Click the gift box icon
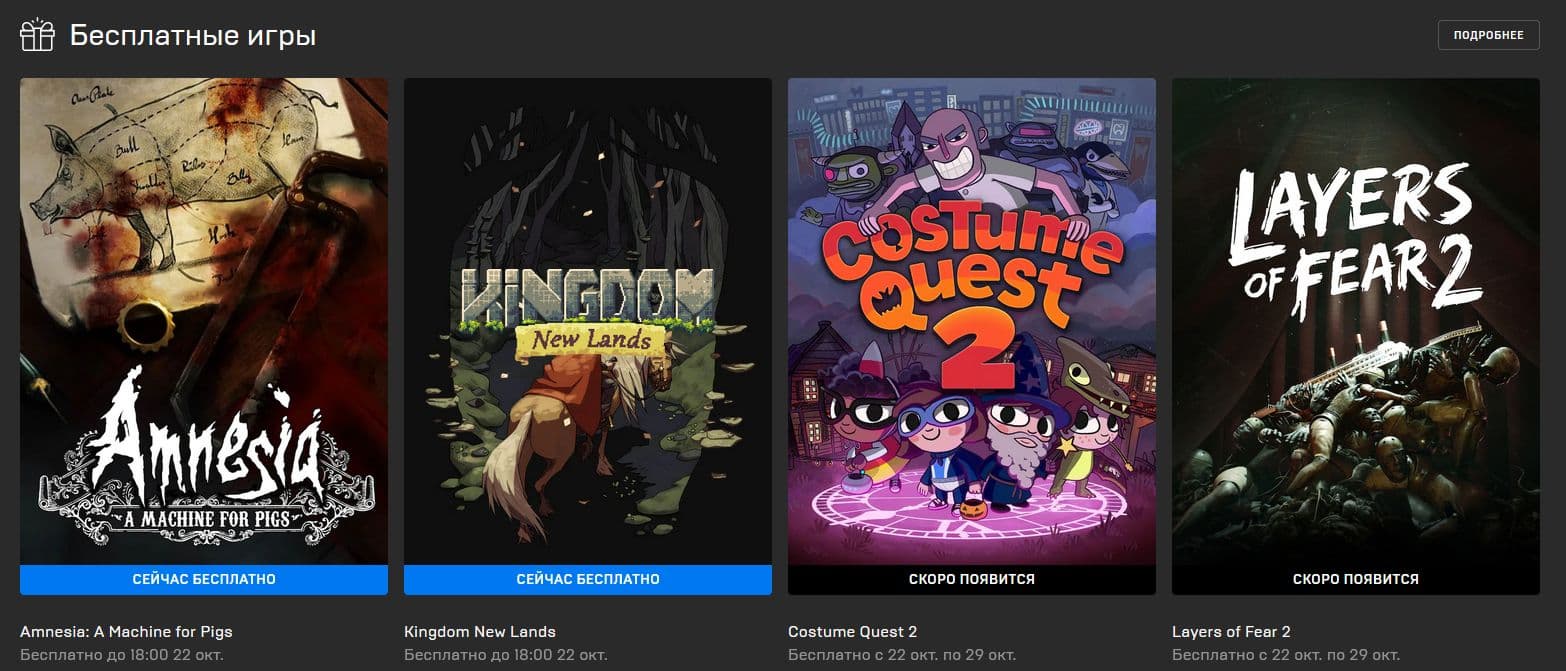The image size is (1566, 671). point(38,35)
